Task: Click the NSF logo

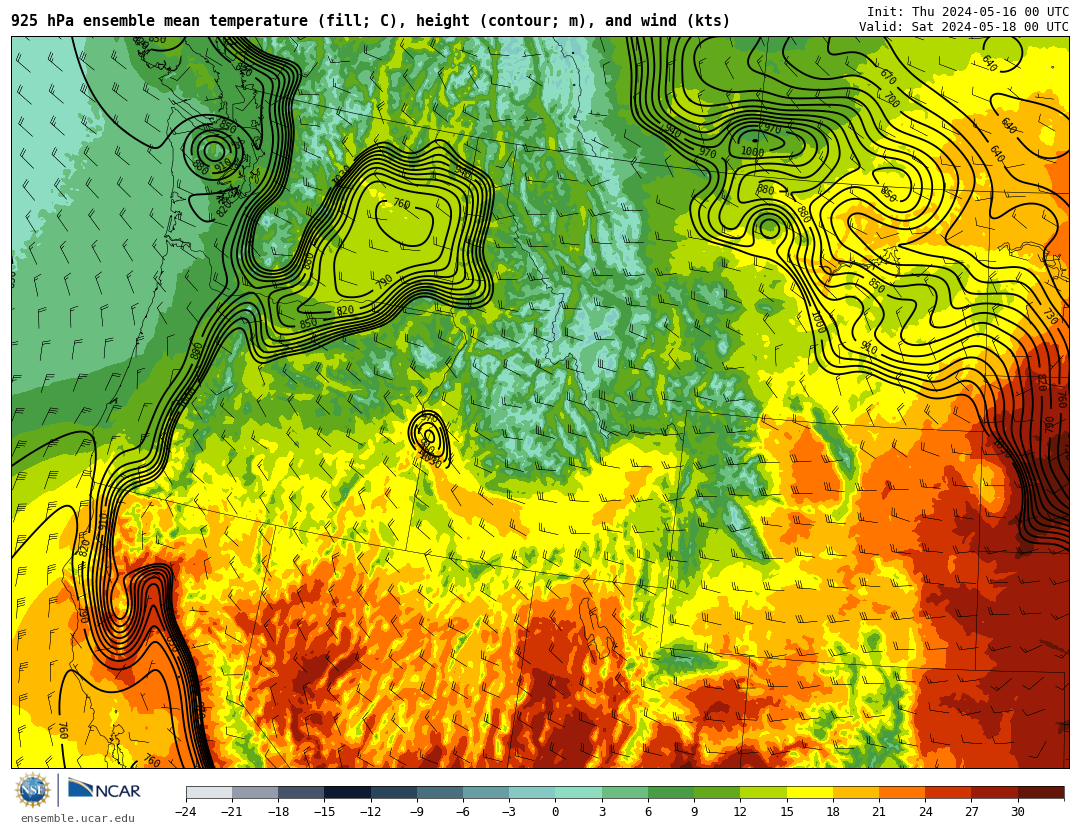Action: pyautogui.click(x=33, y=790)
